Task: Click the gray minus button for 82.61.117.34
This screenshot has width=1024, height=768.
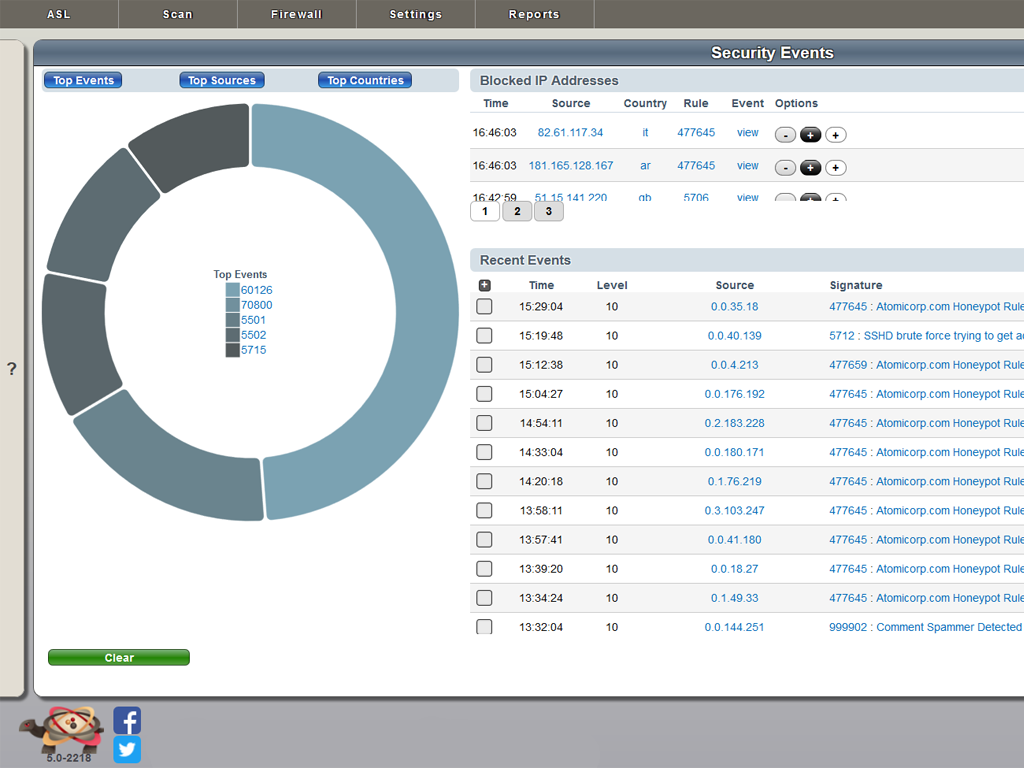Action: [x=785, y=135]
